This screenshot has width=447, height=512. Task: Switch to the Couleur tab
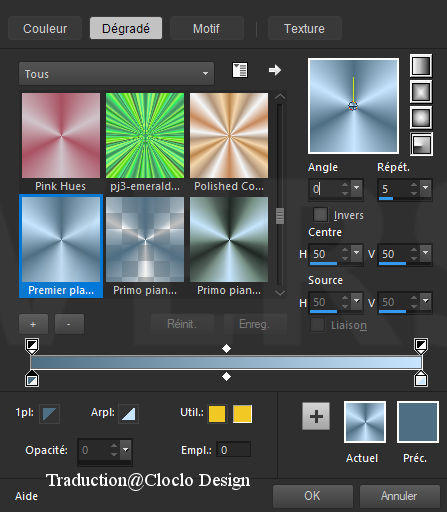tap(45, 28)
